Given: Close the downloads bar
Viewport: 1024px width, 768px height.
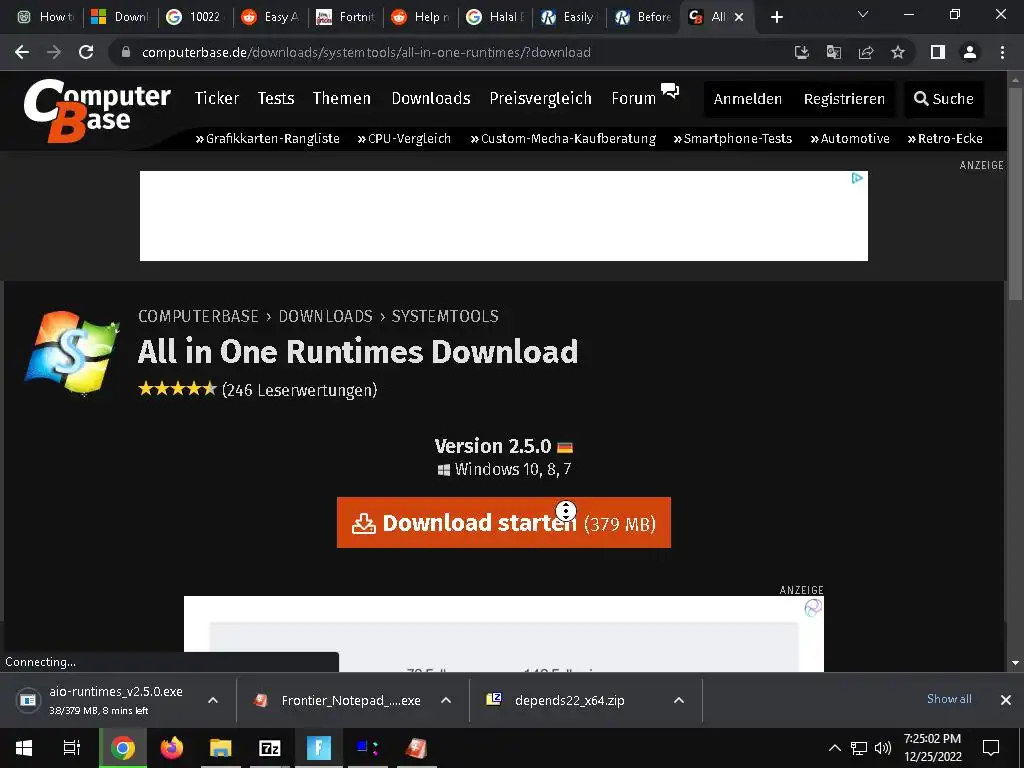Looking at the screenshot, I should (x=1006, y=700).
